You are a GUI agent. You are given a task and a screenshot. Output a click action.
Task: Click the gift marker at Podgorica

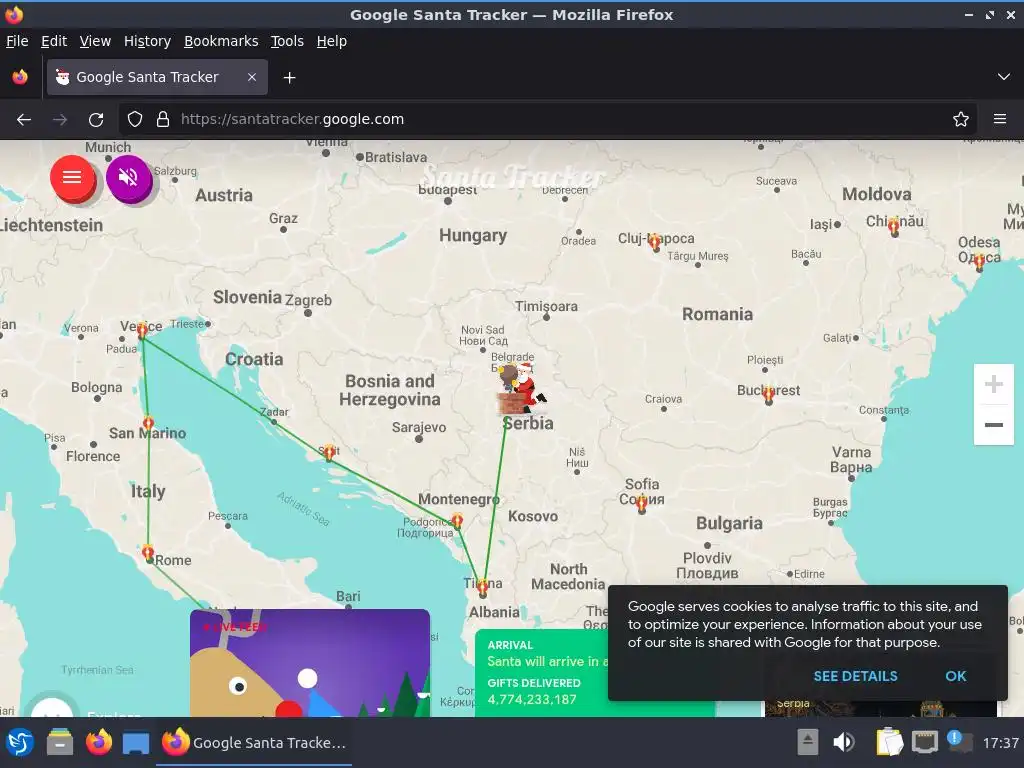click(457, 520)
